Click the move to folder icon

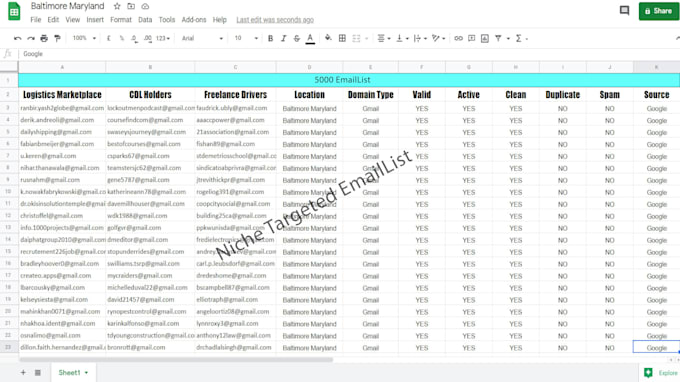pyautogui.click(x=131, y=7)
